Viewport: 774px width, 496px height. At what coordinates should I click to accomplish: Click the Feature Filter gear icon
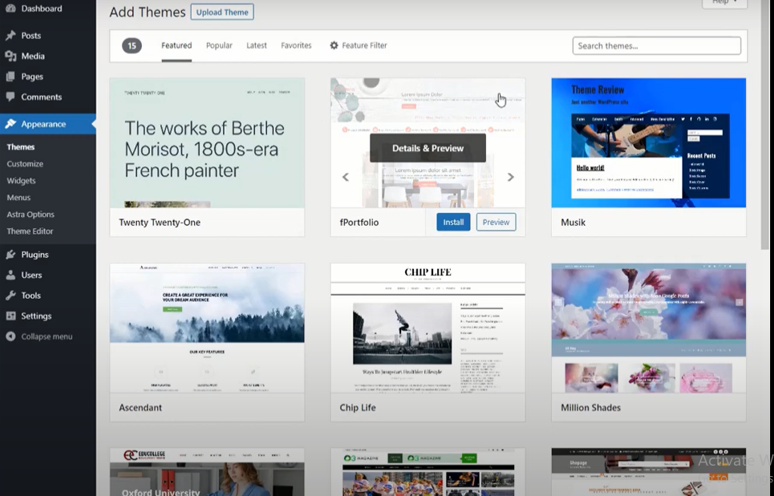click(334, 45)
